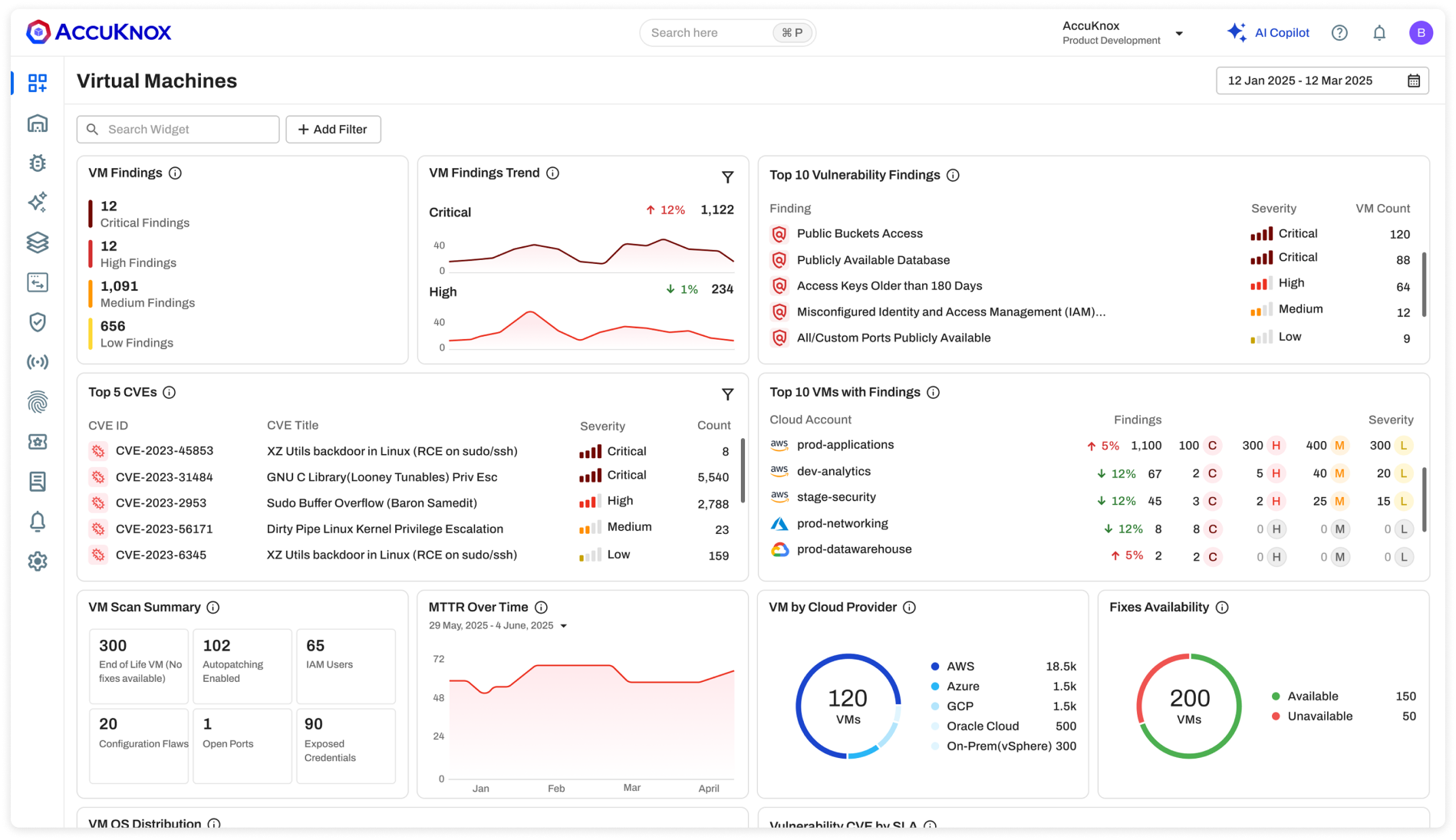Viewport: 1456px width, 840px height.
Task: Open the reports document icon in sidebar
Action: tap(37, 481)
